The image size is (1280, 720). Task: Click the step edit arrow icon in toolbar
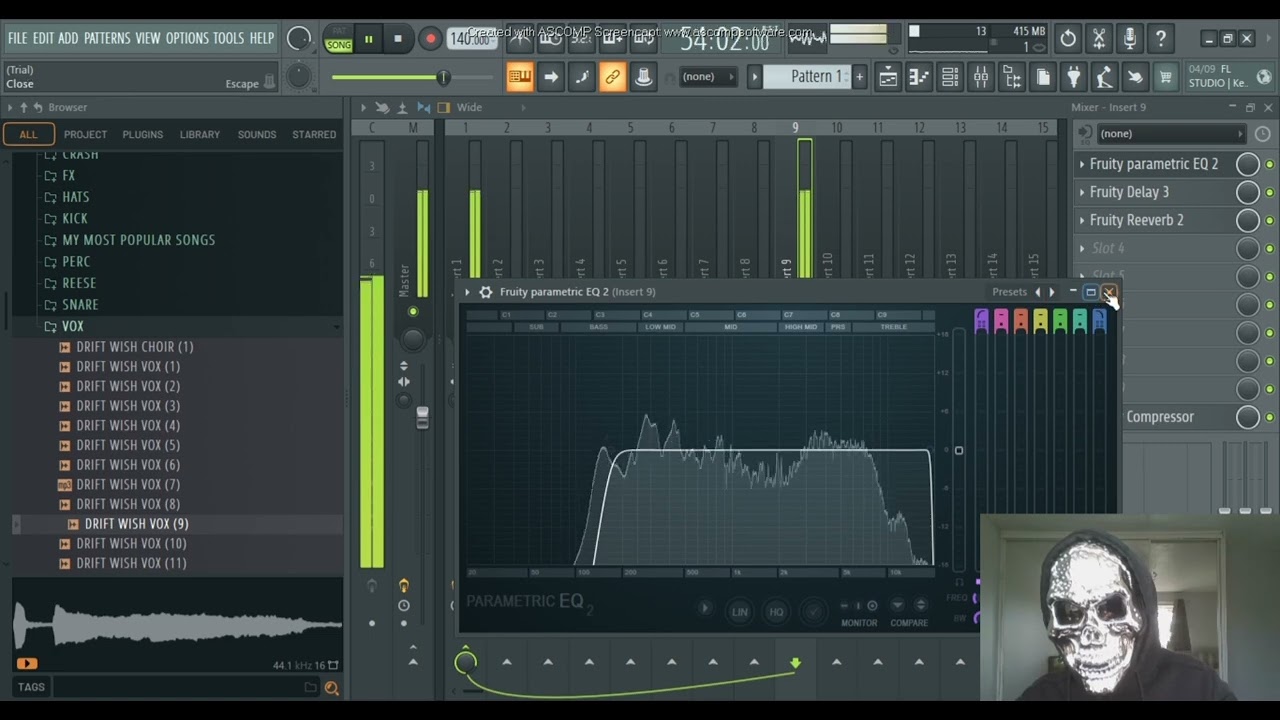550,77
